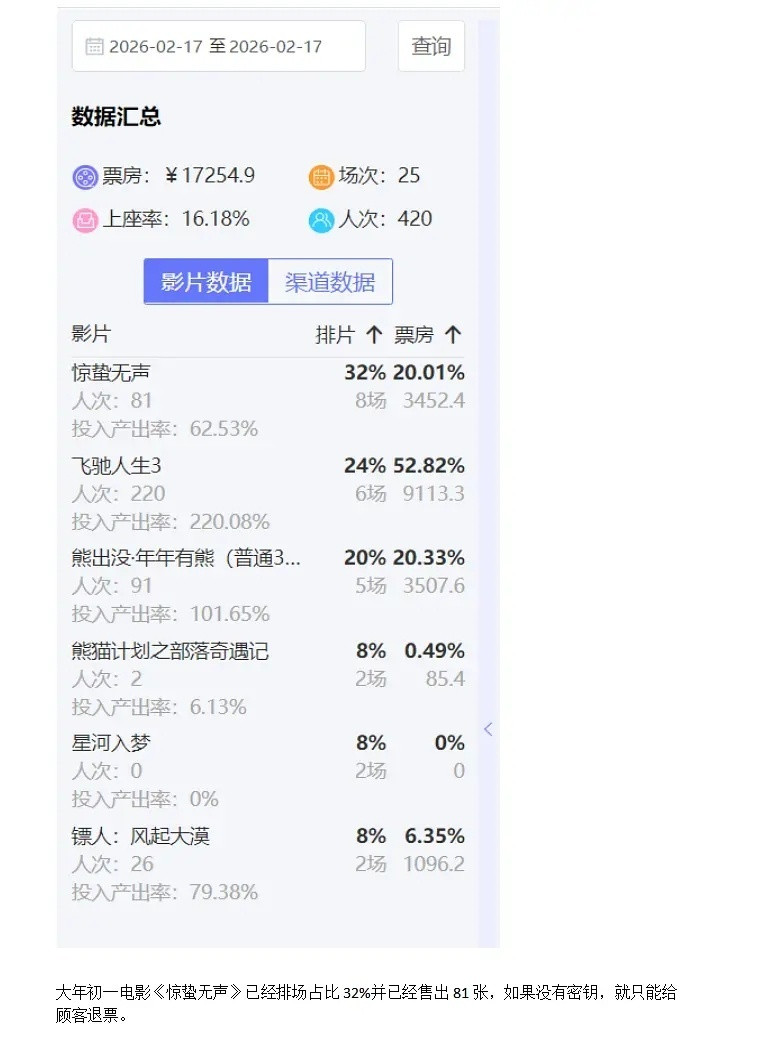Select the movie 飞驰人生3
The height and width of the screenshot is (1045, 779).
(113, 464)
